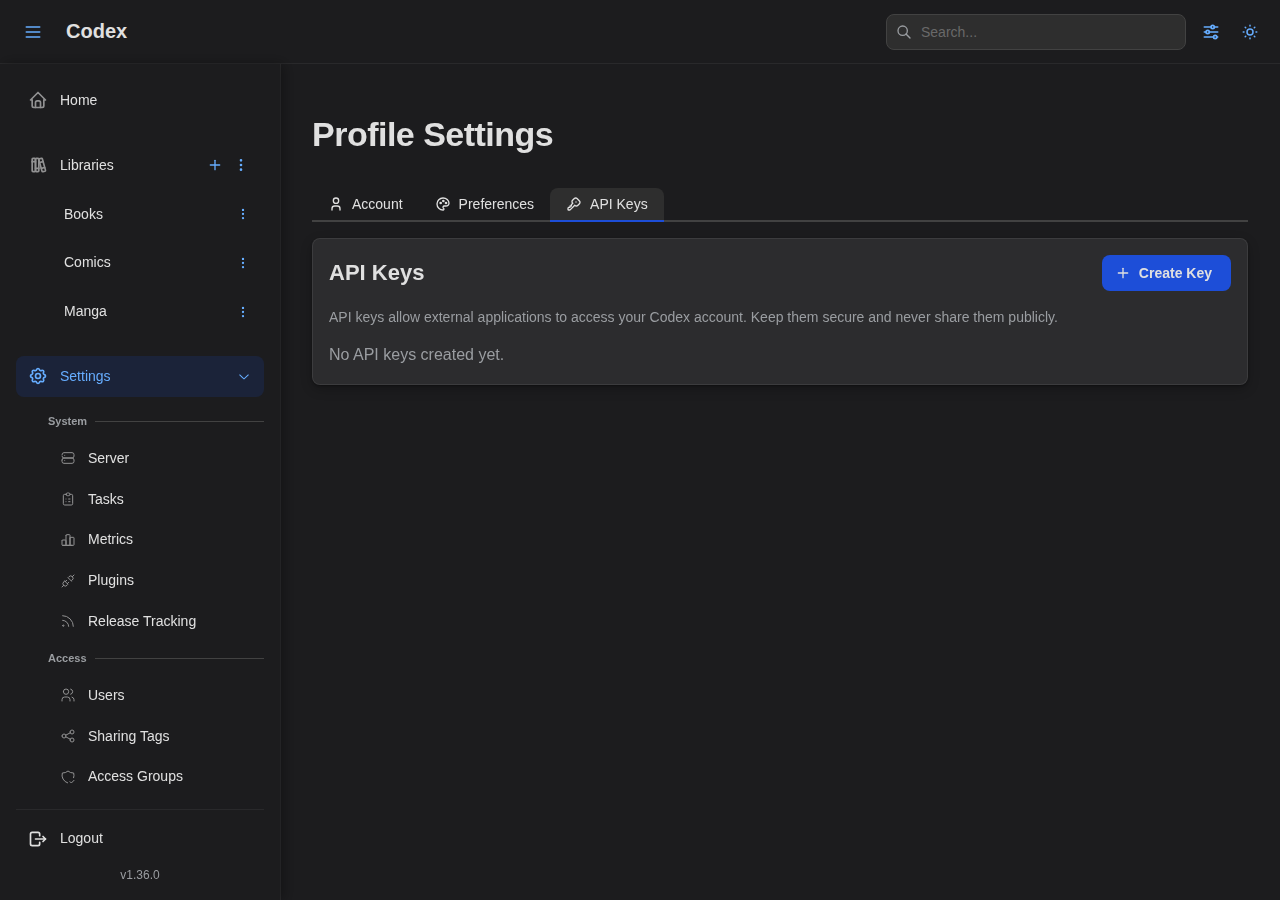Log out via Logout button
The height and width of the screenshot is (900, 1280).
coord(140,838)
